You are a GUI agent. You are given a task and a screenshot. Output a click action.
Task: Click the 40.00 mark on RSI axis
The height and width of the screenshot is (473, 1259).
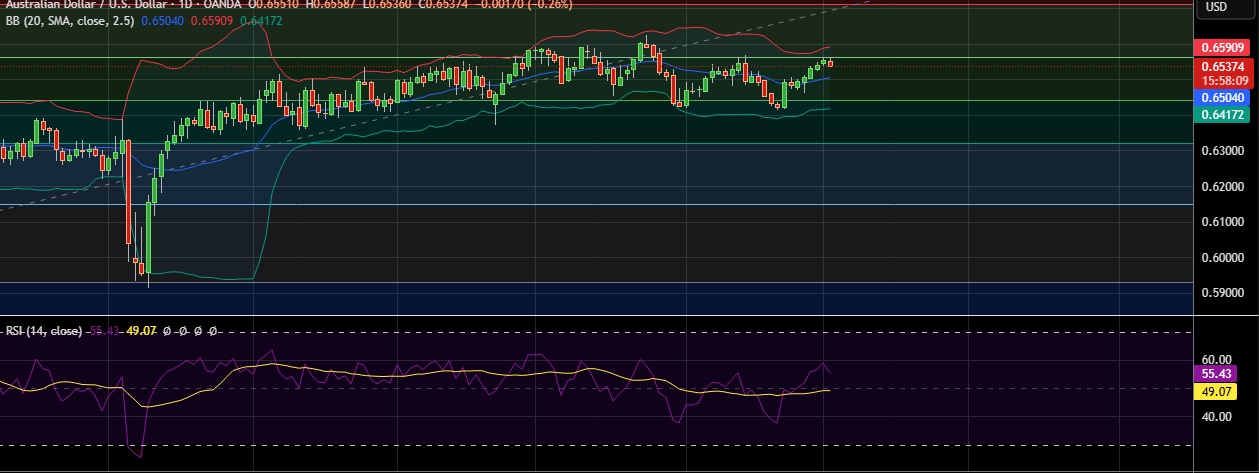click(x=1214, y=417)
